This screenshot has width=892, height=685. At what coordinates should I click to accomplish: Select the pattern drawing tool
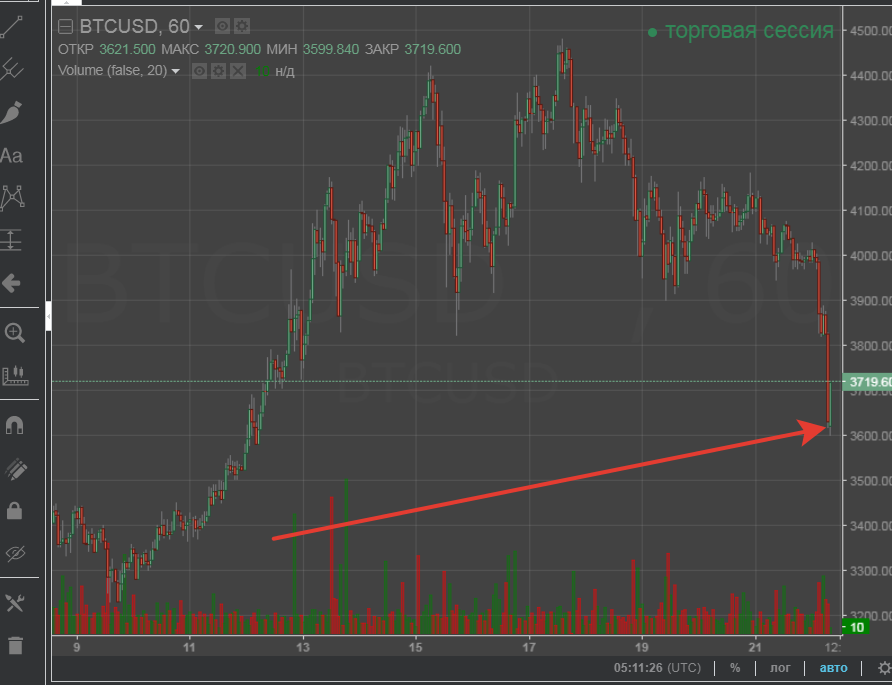pyautogui.click(x=13, y=198)
